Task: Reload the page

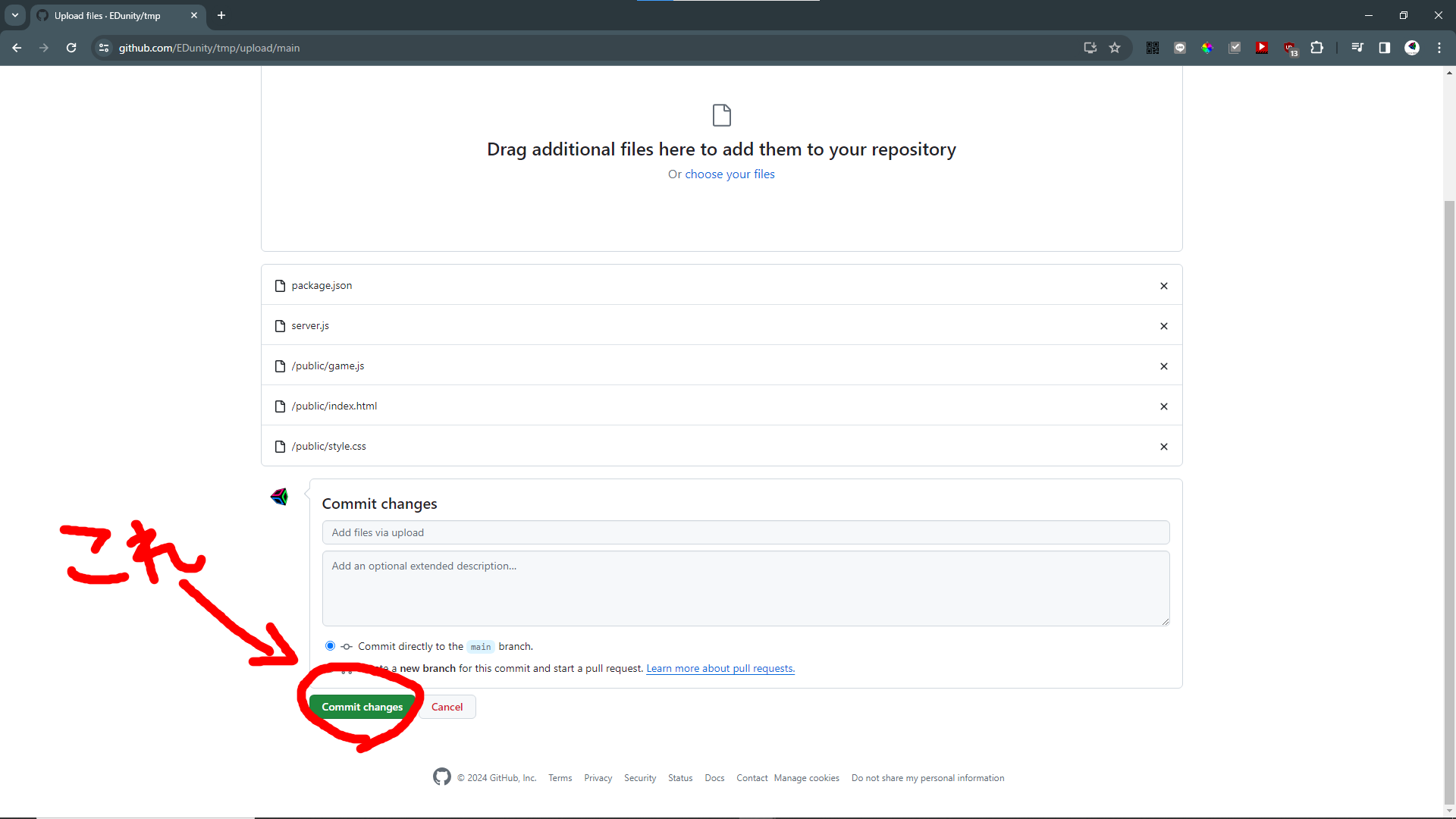Action: click(x=71, y=48)
